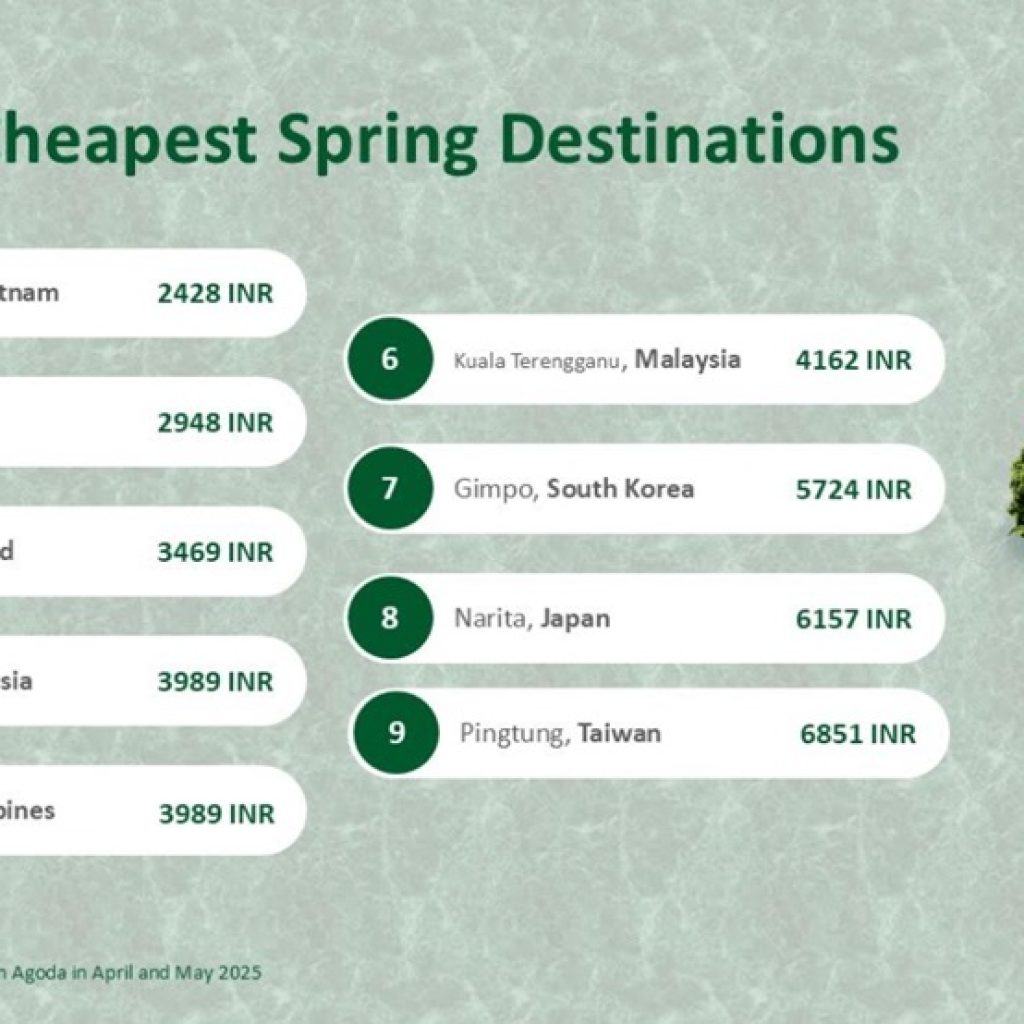Click the Pingtung, Taiwan destination text
This screenshot has height=1024, width=1024.
tap(560, 733)
